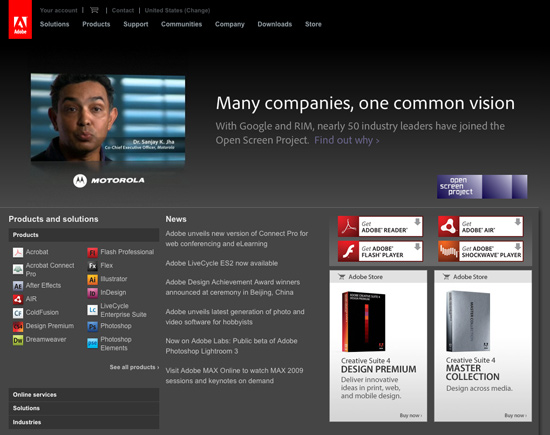Viewport: 550px width, 435px height.
Task: Click the Open Screen Project banner
Action: (482, 187)
